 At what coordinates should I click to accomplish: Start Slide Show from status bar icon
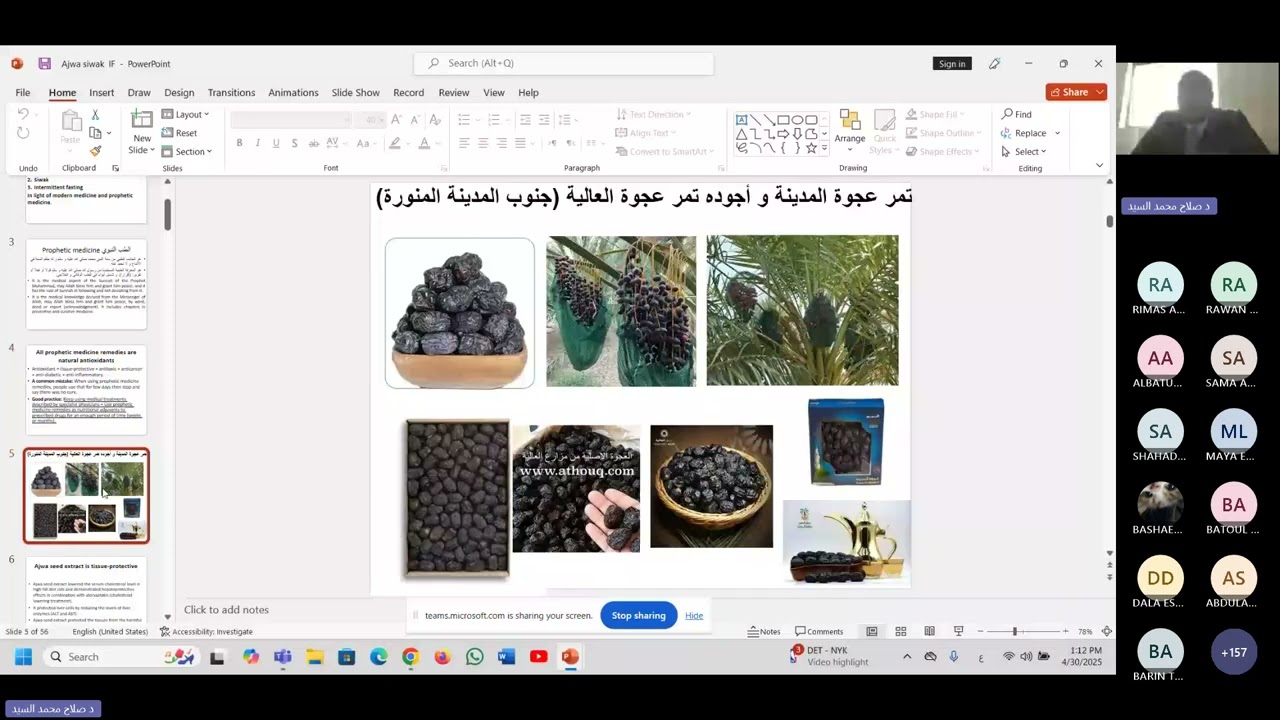[x=958, y=631]
